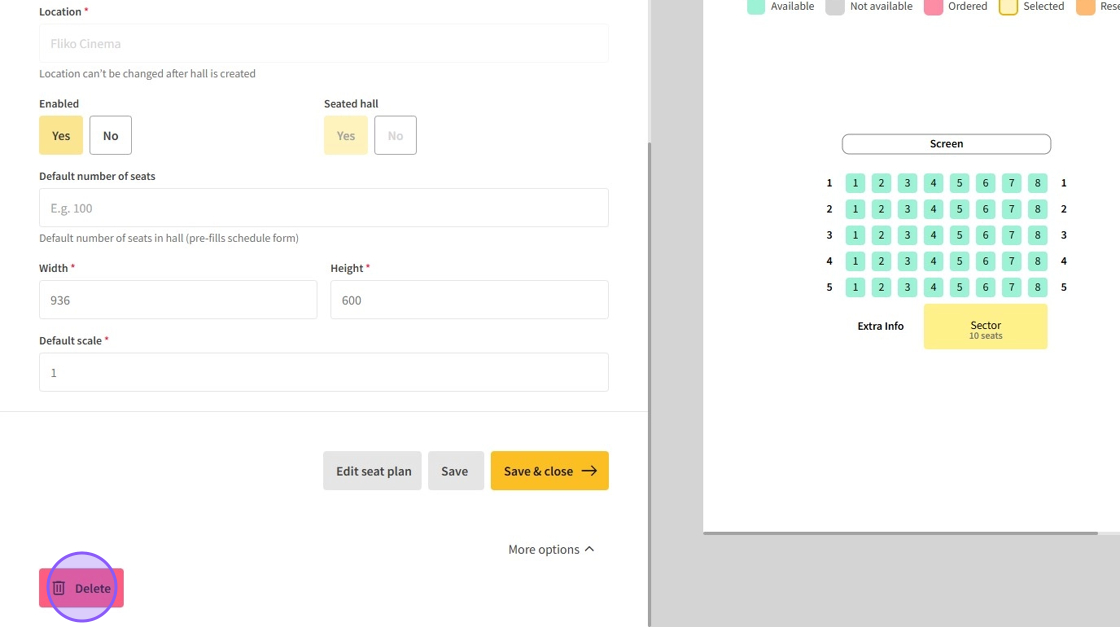Click the Default number of seats field
1120x627 pixels.
pos(323,208)
